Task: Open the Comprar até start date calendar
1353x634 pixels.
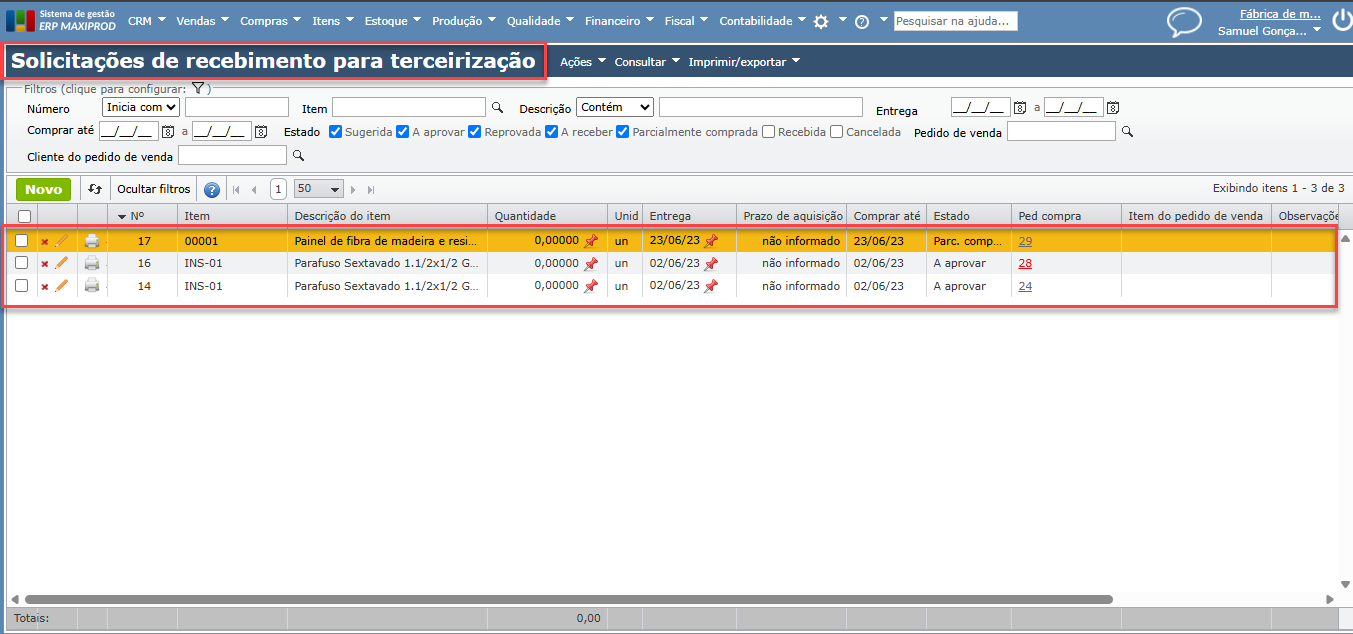Action: (168, 131)
